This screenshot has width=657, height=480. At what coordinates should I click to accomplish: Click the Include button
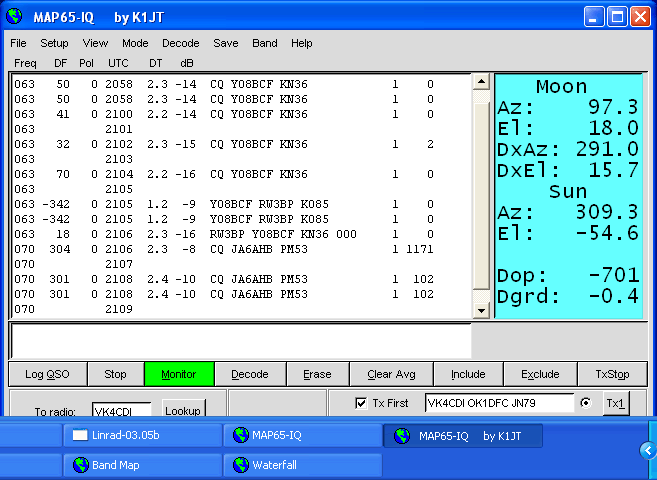pos(468,374)
